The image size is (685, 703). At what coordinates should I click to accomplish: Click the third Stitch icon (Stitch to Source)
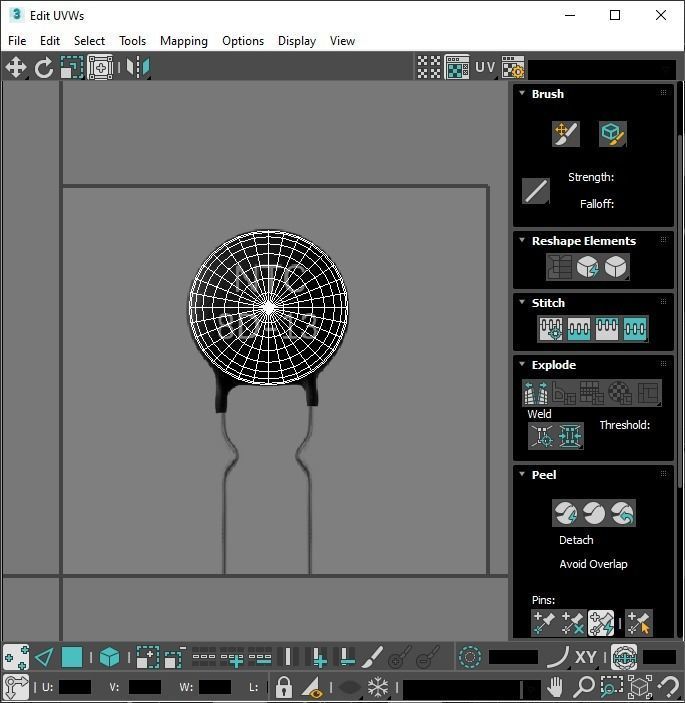[607, 329]
